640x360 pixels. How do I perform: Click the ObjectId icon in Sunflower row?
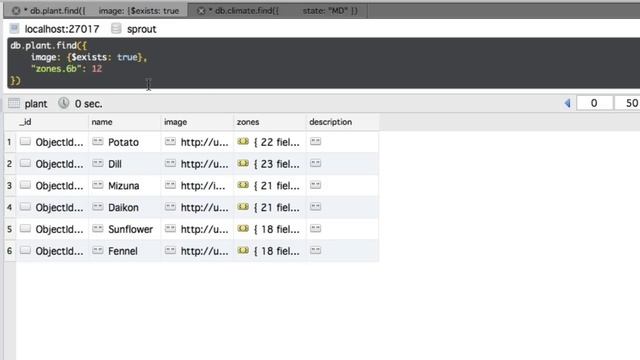pyautogui.click(x=25, y=229)
